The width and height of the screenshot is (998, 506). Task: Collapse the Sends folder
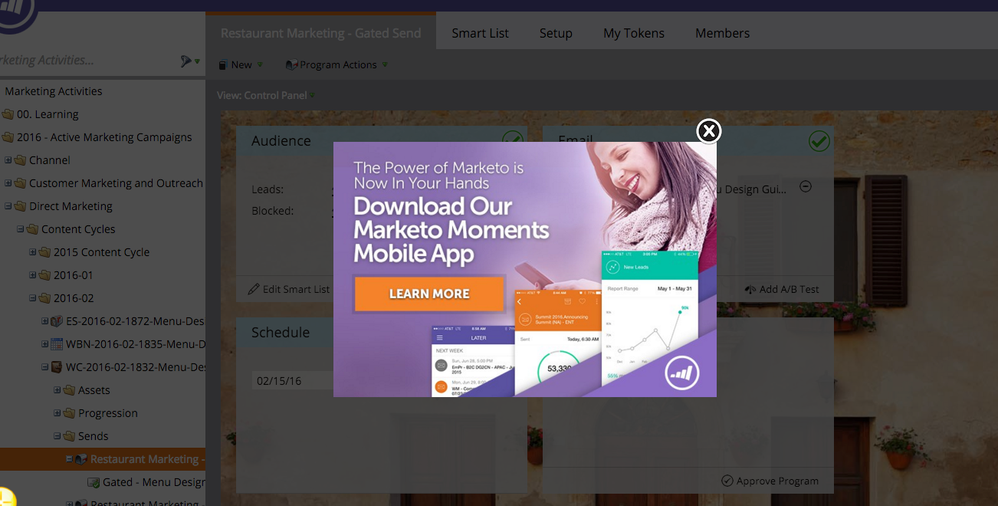point(57,436)
